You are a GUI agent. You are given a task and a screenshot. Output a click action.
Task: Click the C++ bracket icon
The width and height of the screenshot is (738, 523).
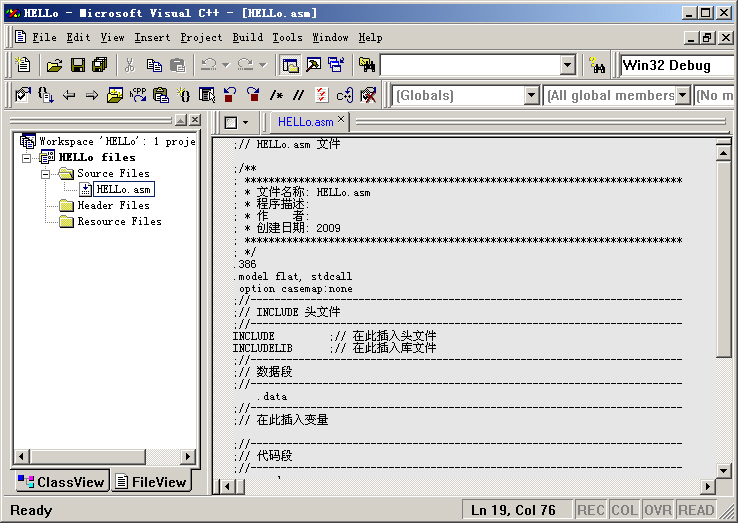click(x=345, y=95)
